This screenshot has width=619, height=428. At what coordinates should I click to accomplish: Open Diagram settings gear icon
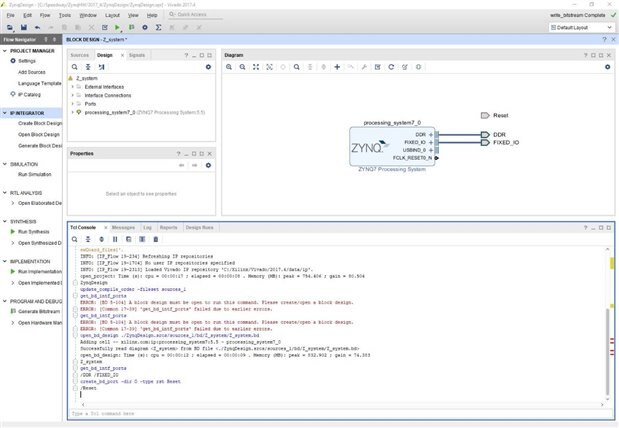607,67
